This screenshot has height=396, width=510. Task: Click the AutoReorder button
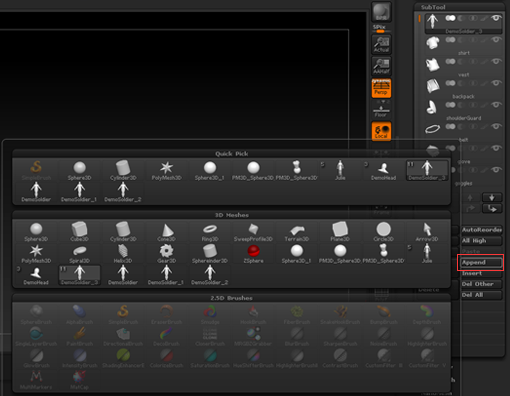coord(481,230)
